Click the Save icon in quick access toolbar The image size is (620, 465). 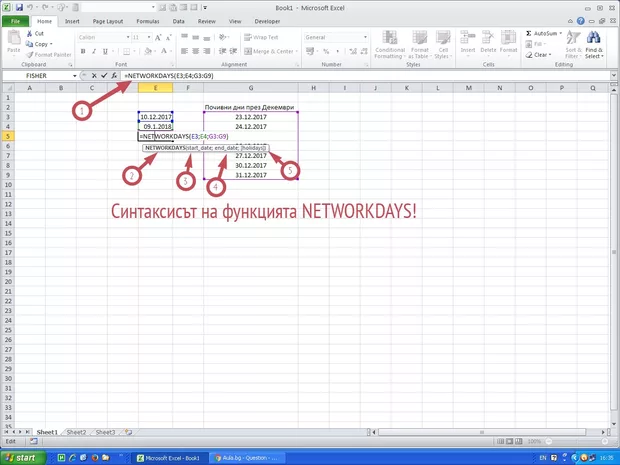click(19, 8)
